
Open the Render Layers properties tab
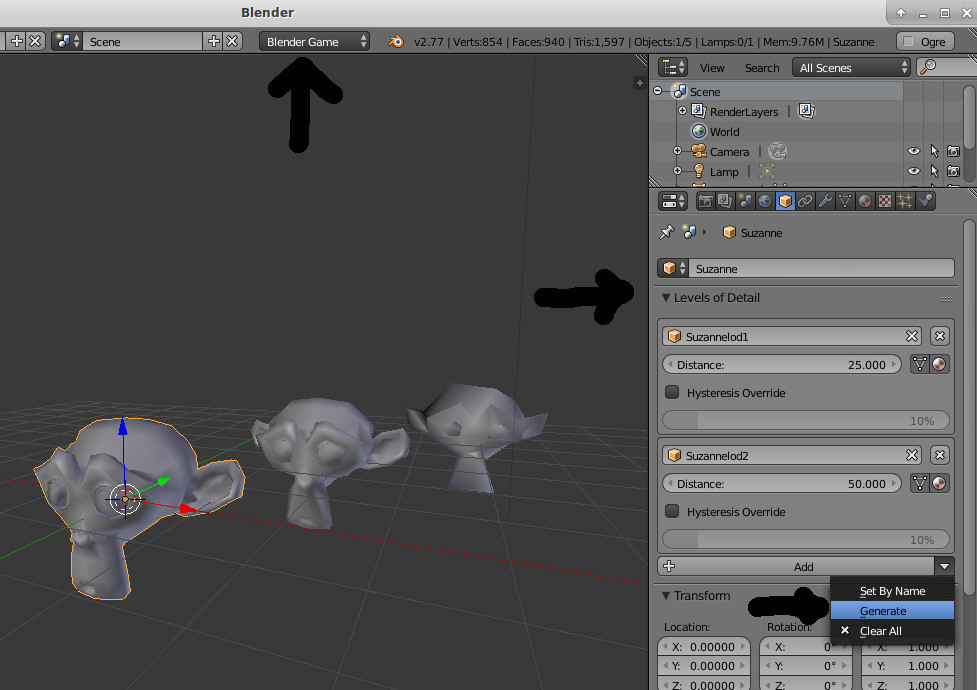(x=725, y=201)
